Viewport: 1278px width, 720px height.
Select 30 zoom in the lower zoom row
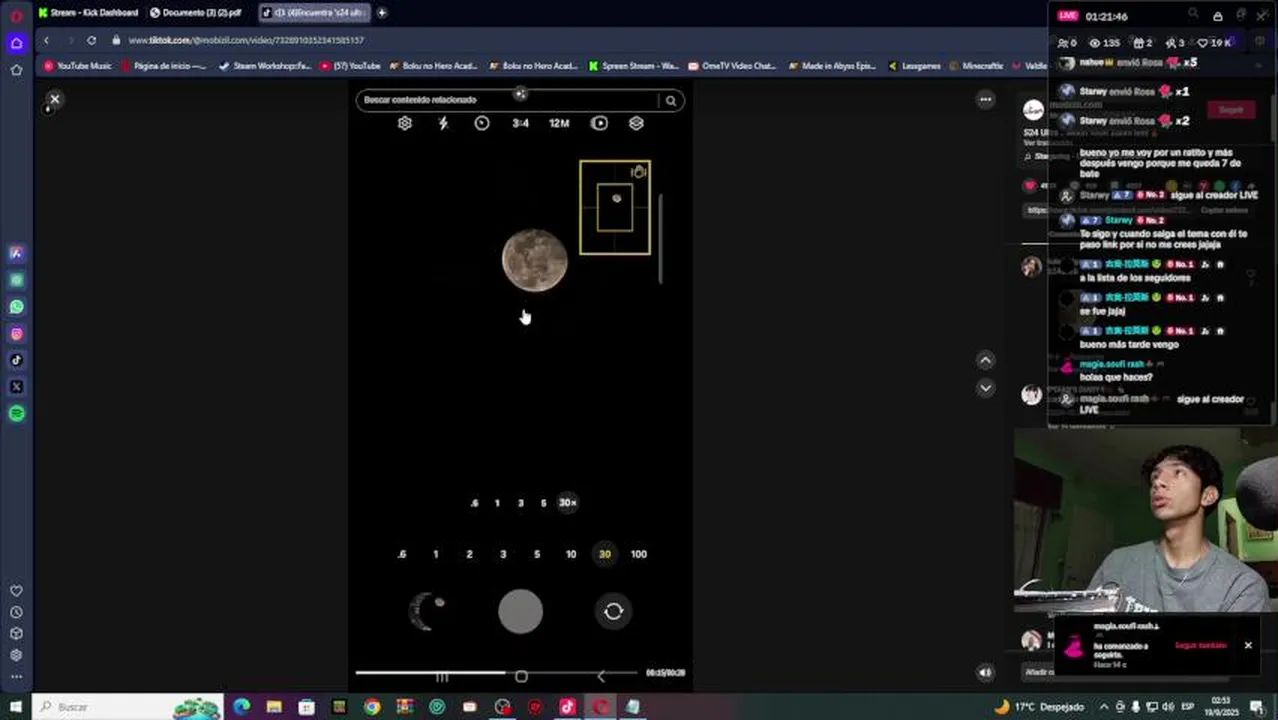tap(605, 554)
